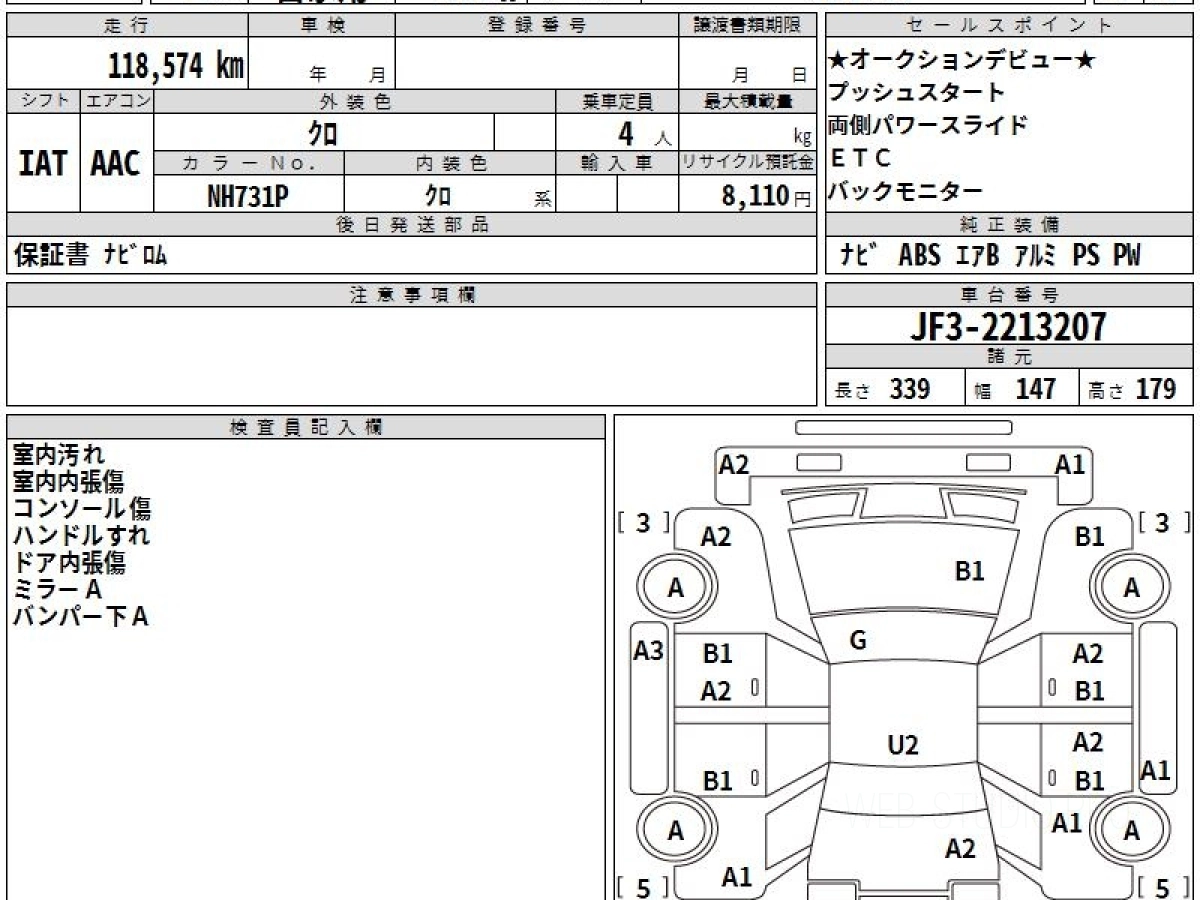1200x900 pixels.
Task: Click the 車検 header cell
Action: (x=321, y=26)
